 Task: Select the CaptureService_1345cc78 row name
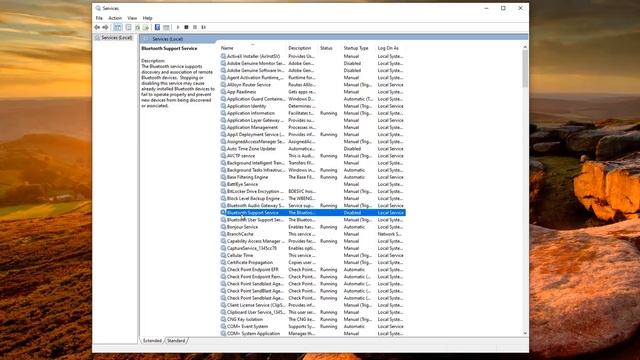point(251,248)
